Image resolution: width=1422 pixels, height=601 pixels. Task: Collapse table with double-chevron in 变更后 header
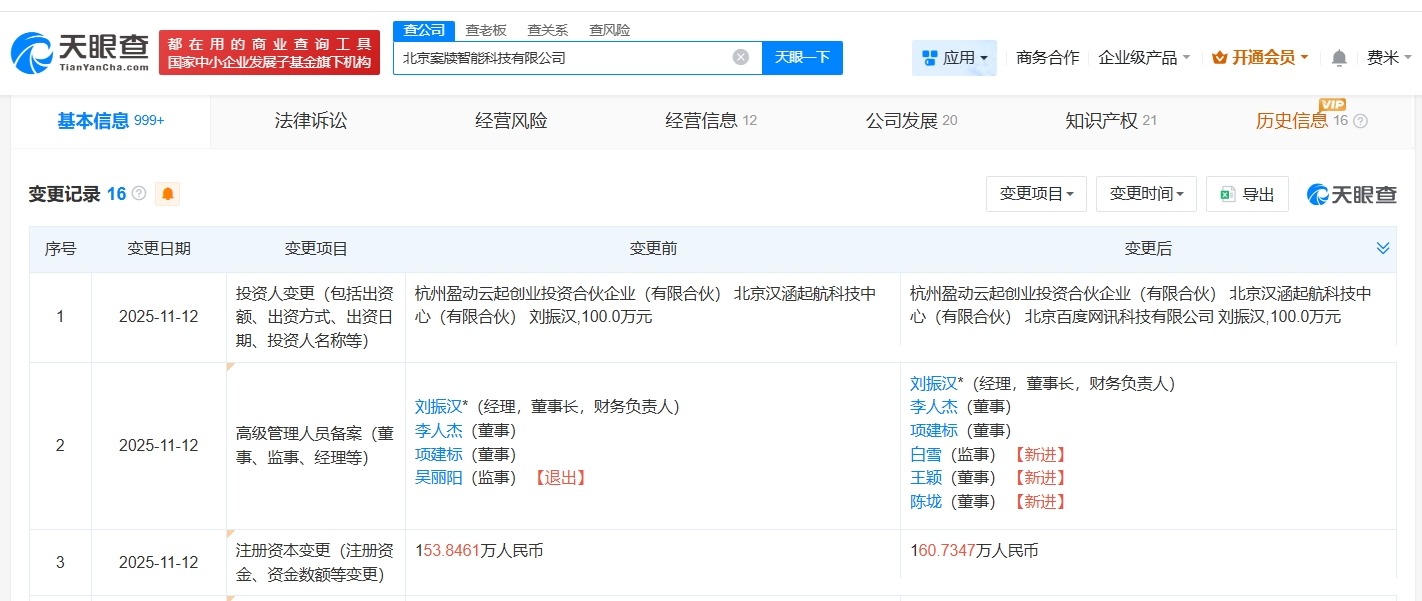1383,247
